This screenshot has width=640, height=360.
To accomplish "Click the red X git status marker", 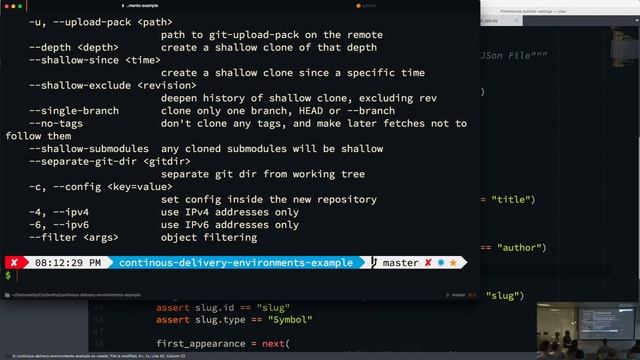I will [x=428, y=262].
